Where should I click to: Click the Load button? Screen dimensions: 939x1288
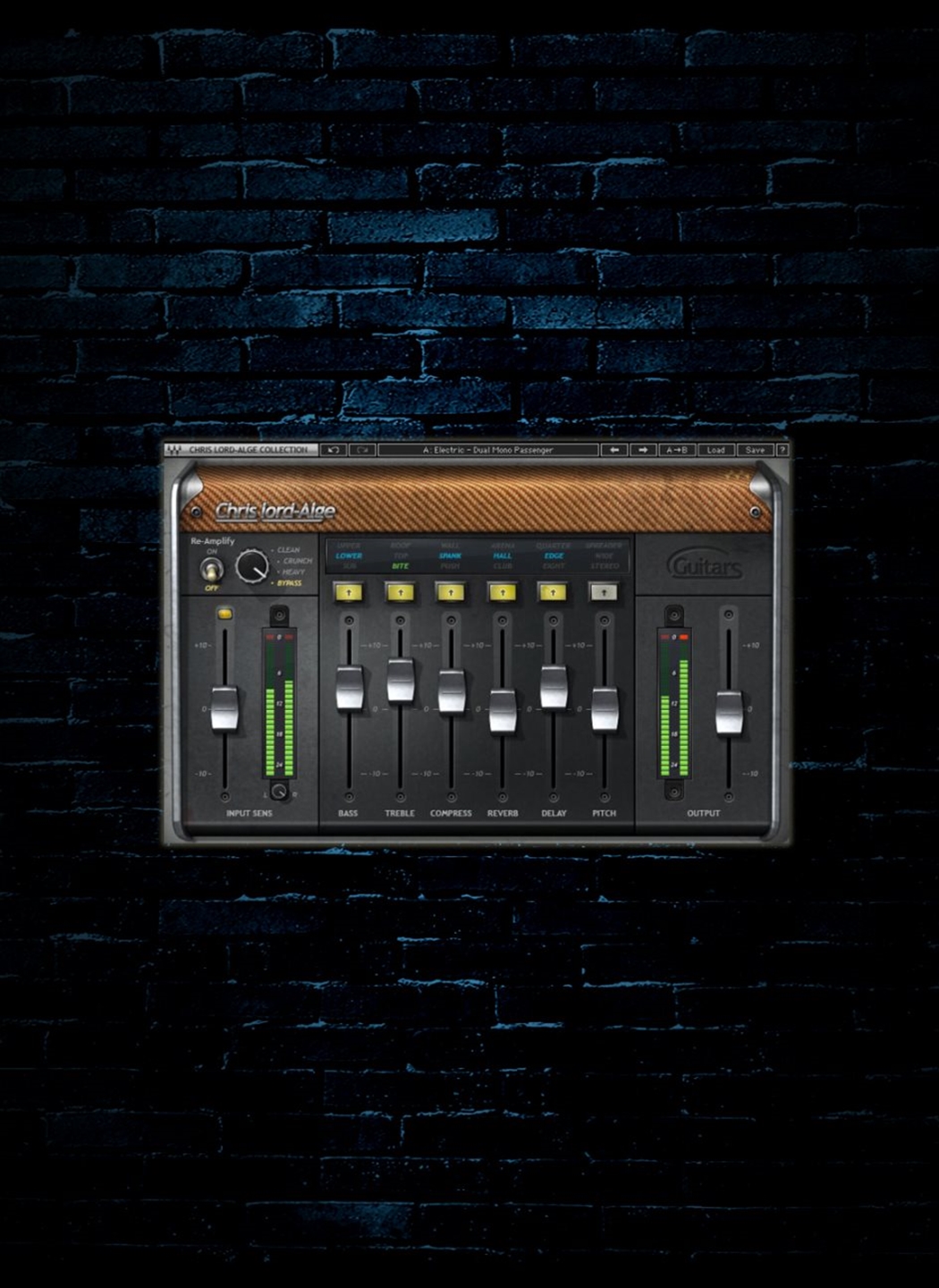pyautogui.click(x=715, y=450)
